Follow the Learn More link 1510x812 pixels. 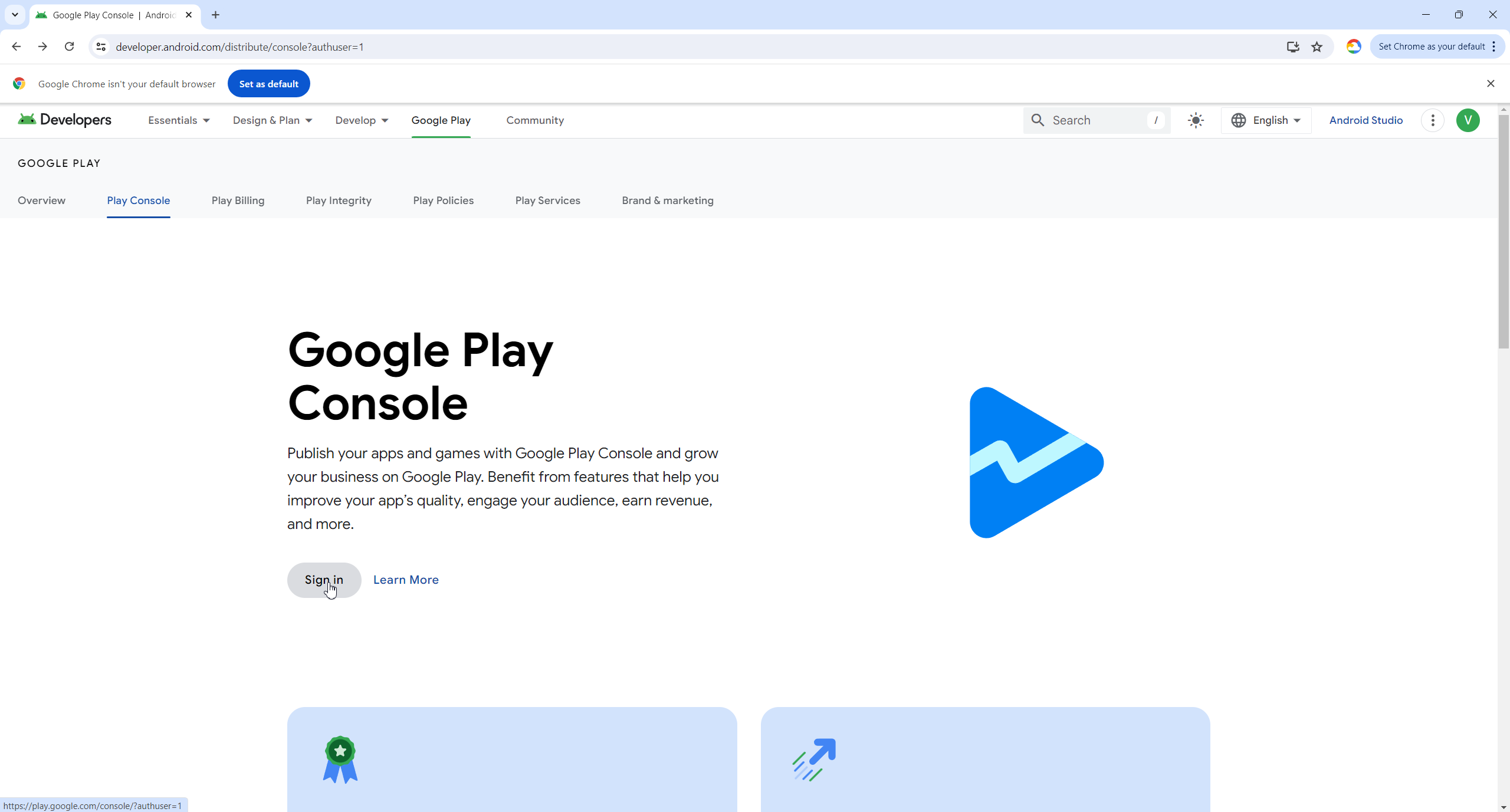[x=406, y=580]
